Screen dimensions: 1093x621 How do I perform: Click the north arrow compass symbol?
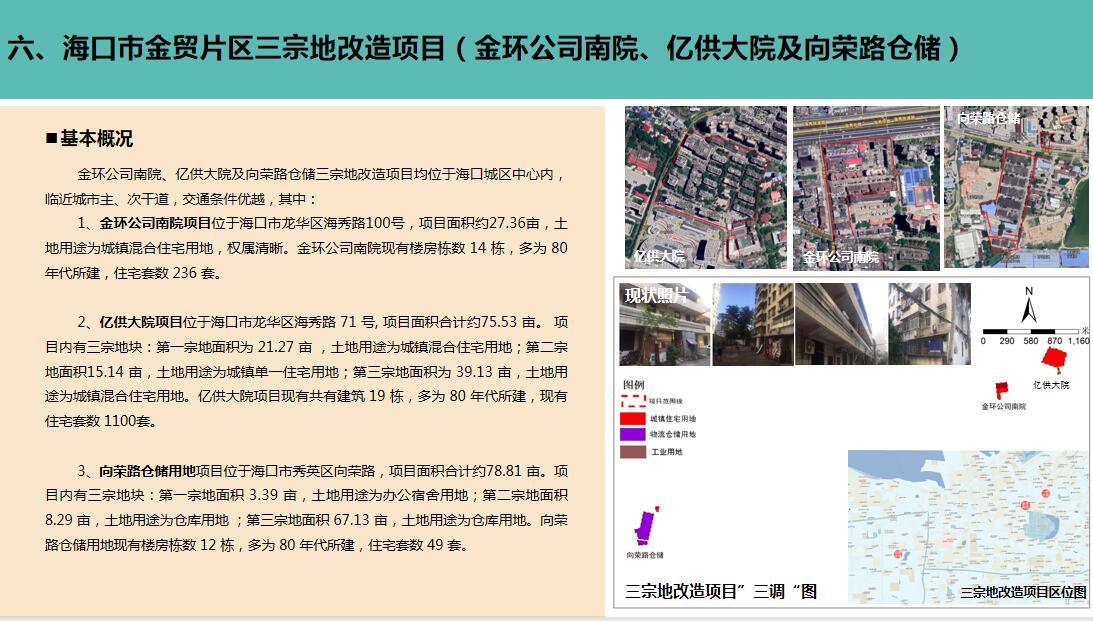click(x=1028, y=304)
